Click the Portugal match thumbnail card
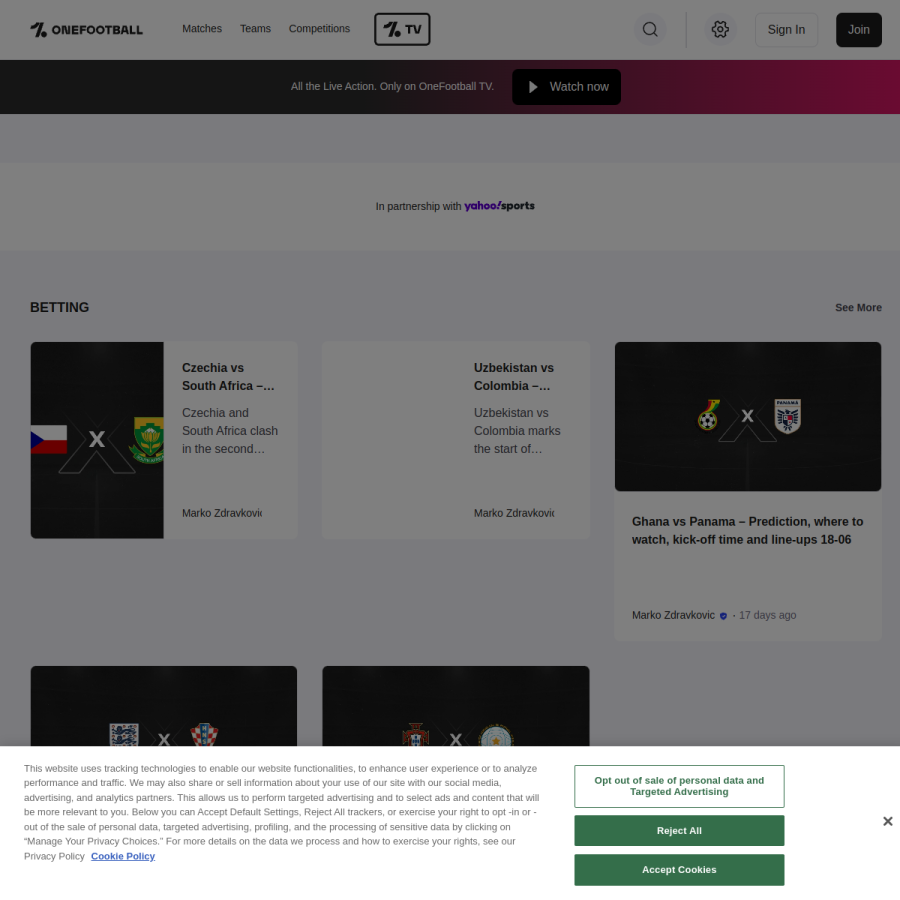This screenshot has height=900, width=900. point(456,707)
